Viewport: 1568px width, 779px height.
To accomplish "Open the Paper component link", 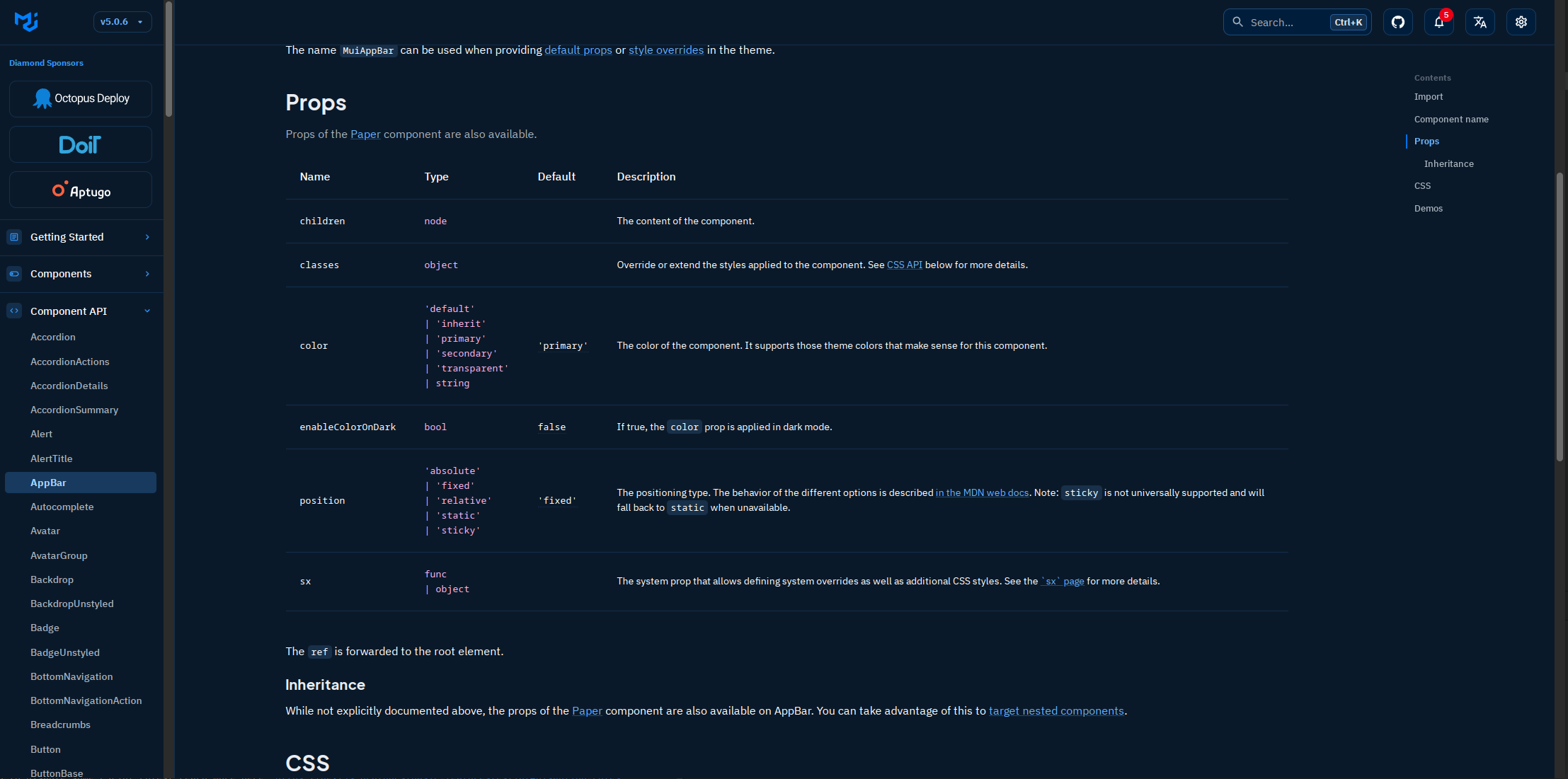I will [x=366, y=134].
